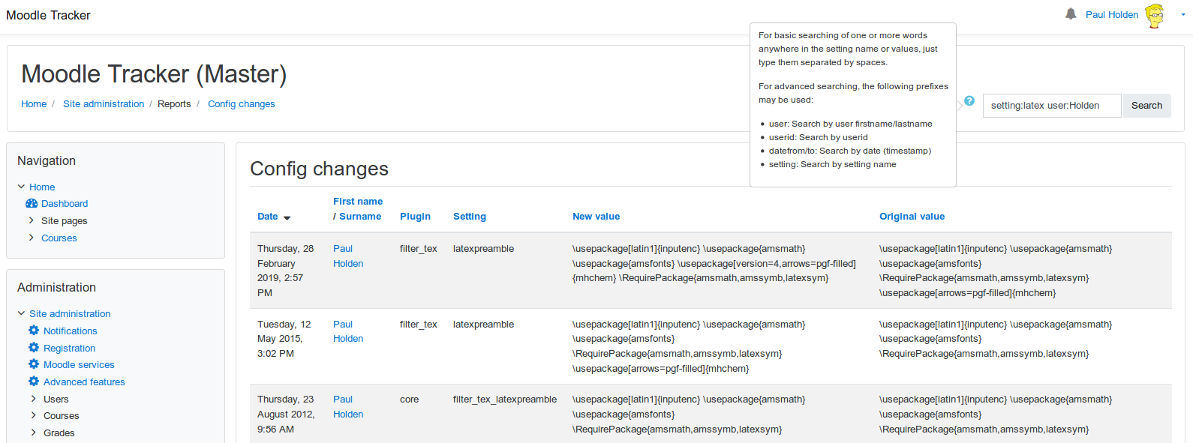Open Paul Holden link in 2015 row
Image resolution: width=1193 pixels, height=443 pixels.
click(348, 331)
